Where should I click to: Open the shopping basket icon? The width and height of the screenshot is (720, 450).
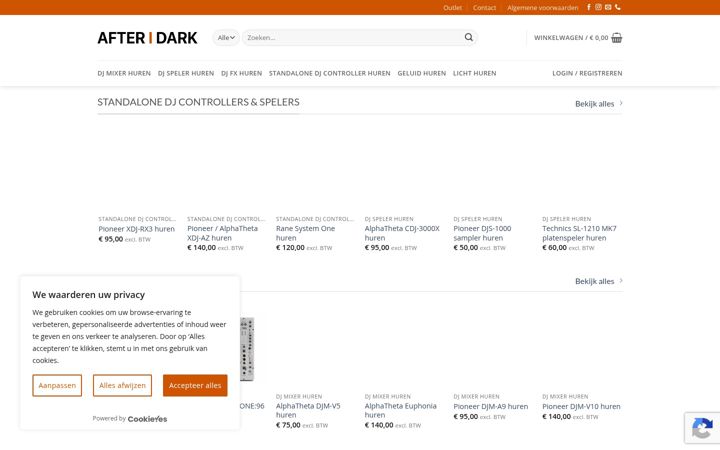pyautogui.click(x=617, y=38)
